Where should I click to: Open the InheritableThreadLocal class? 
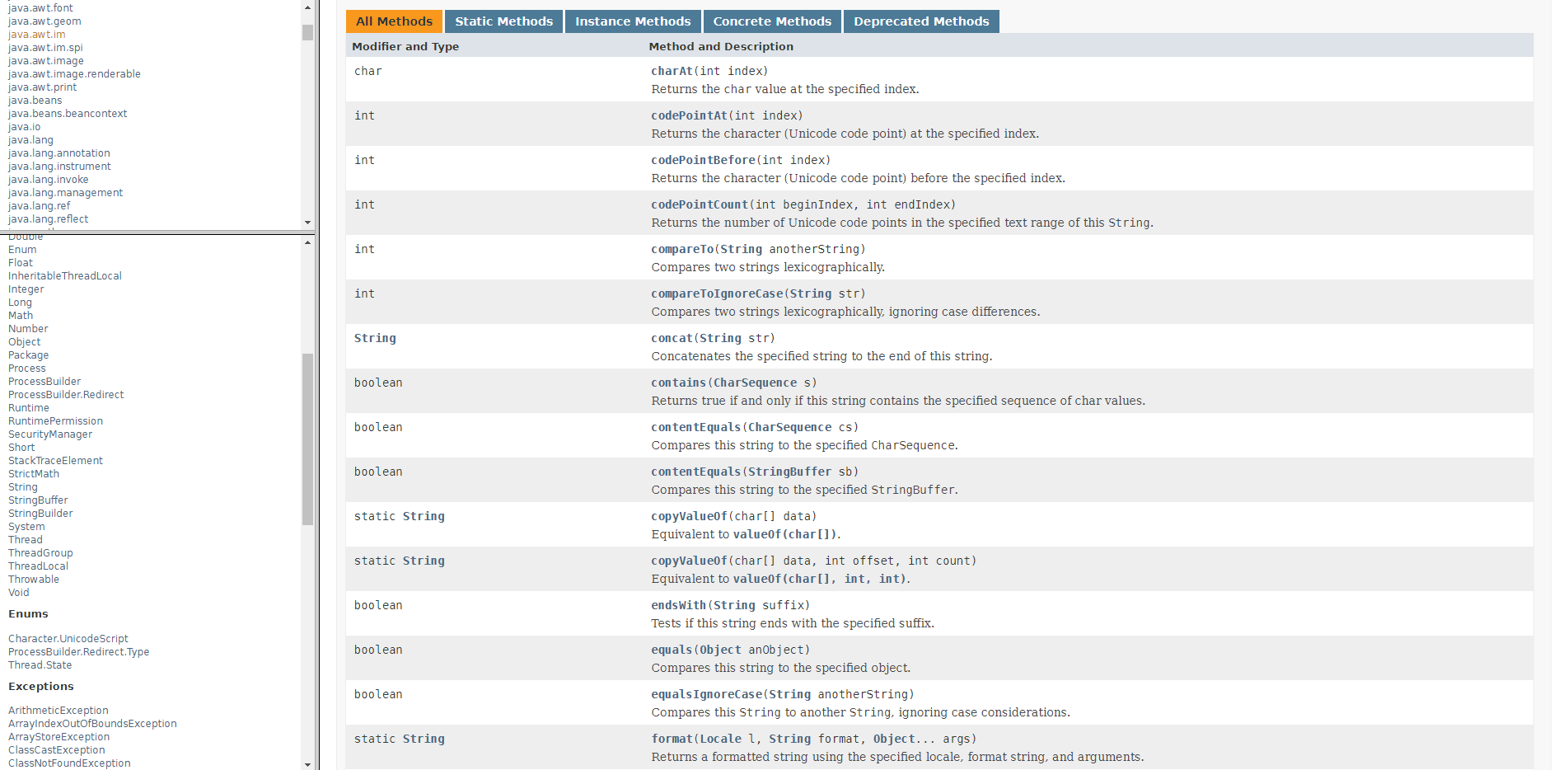point(65,276)
